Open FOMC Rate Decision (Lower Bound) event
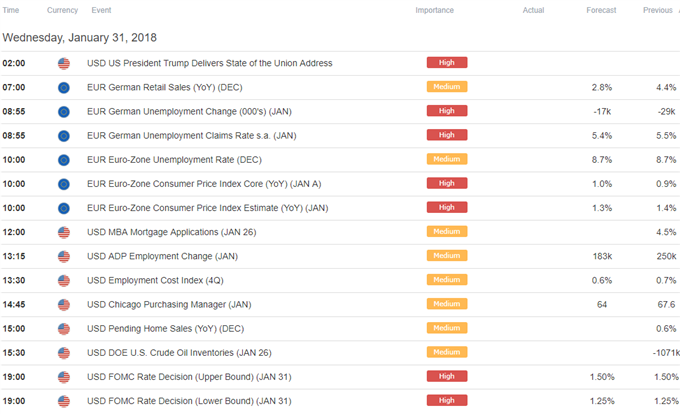The height and width of the screenshot is (414, 680). click(189, 401)
